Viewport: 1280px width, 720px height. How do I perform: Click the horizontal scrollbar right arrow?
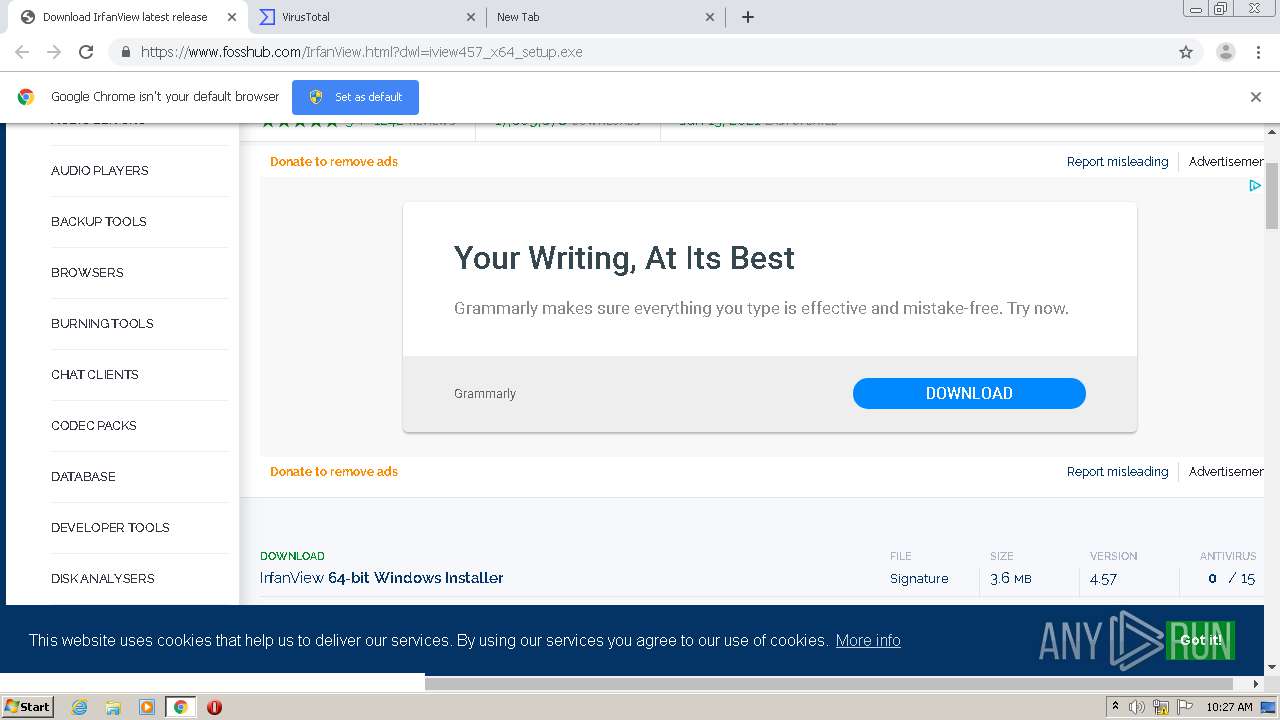(x=1257, y=684)
